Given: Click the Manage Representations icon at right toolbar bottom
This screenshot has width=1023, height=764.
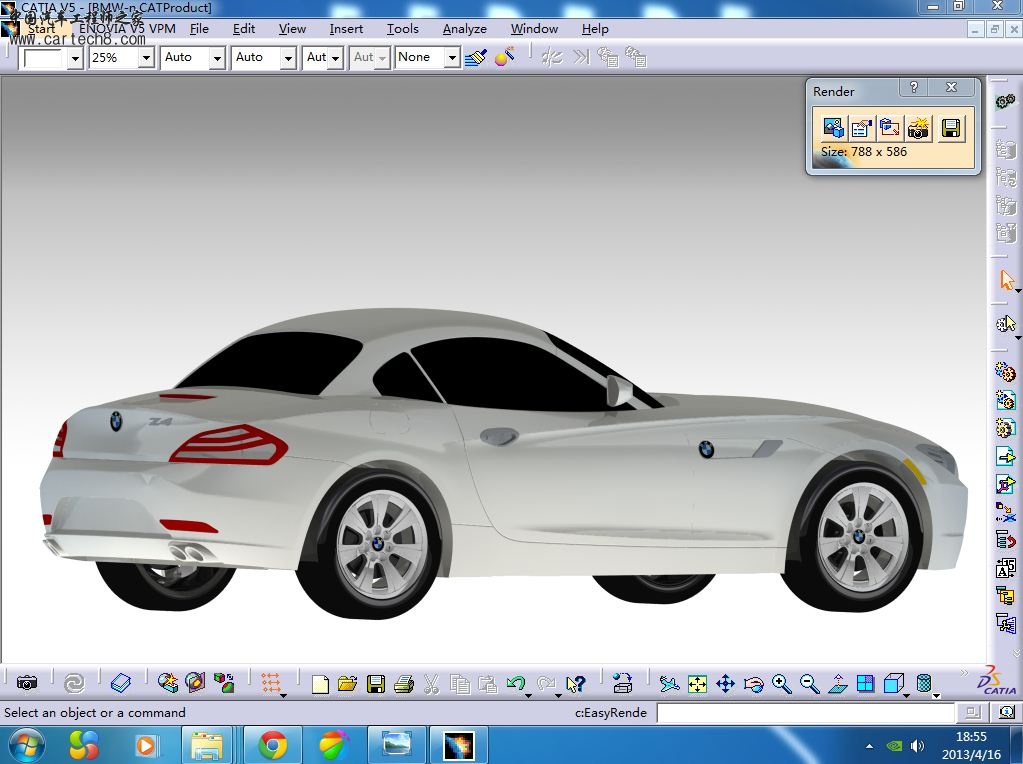Looking at the screenshot, I should coord(1005,624).
